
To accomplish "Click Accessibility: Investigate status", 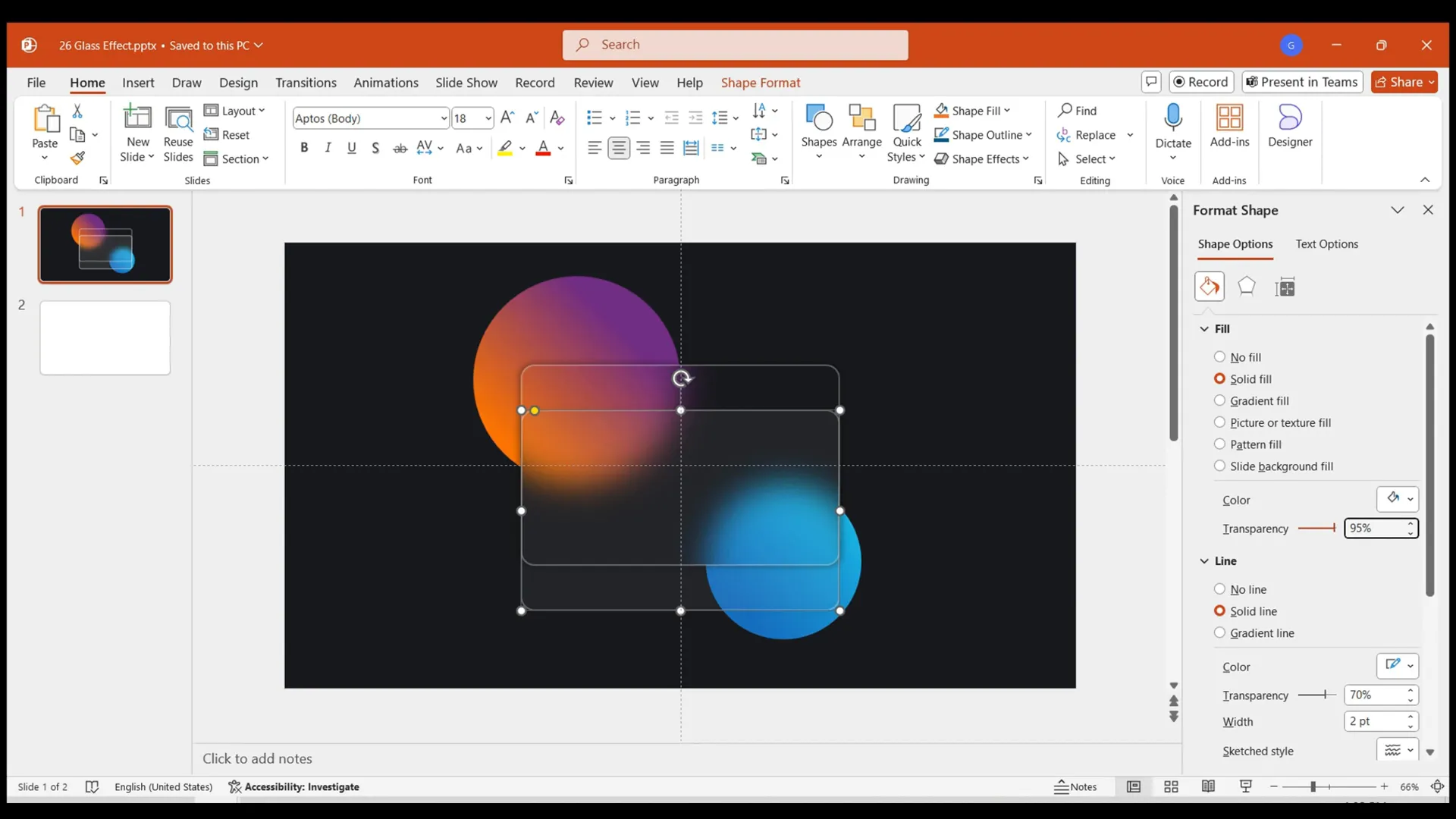I will tap(294, 786).
